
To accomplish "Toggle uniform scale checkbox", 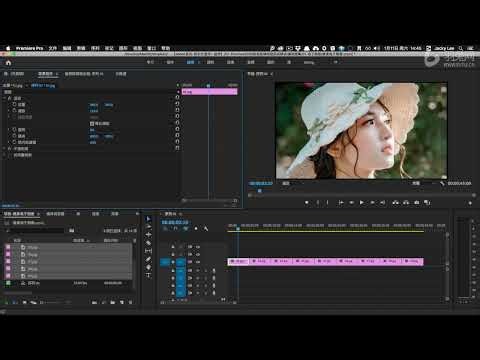I will pyautogui.click(x=92, y=124).
